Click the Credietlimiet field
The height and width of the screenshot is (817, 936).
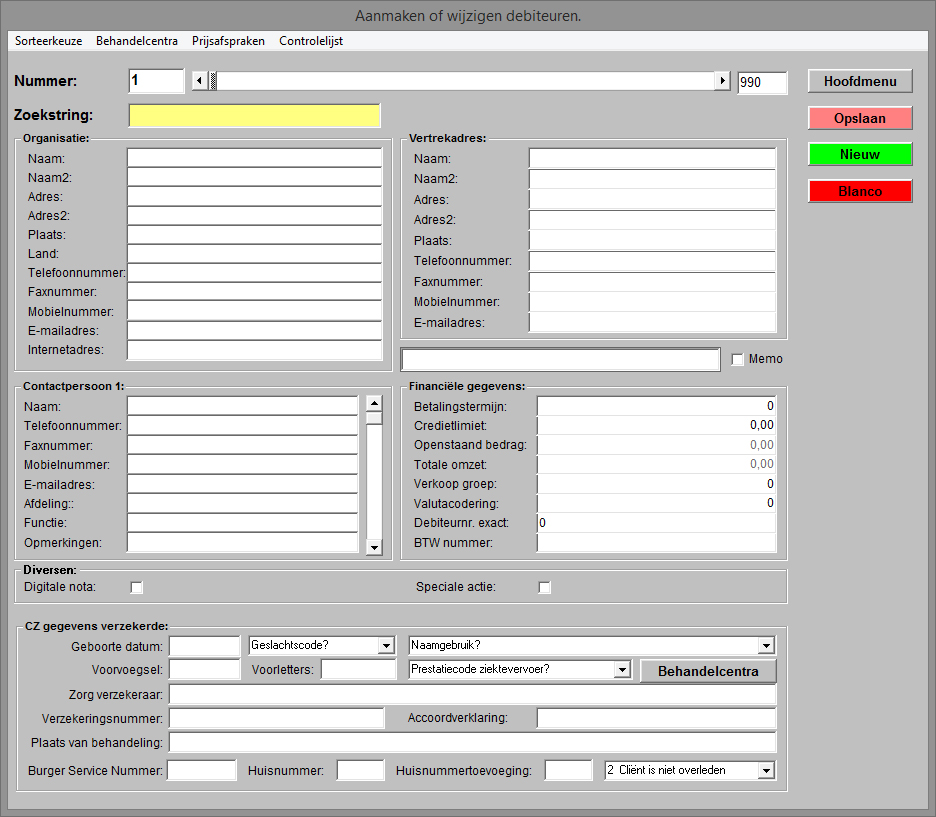tap(657, 426)
